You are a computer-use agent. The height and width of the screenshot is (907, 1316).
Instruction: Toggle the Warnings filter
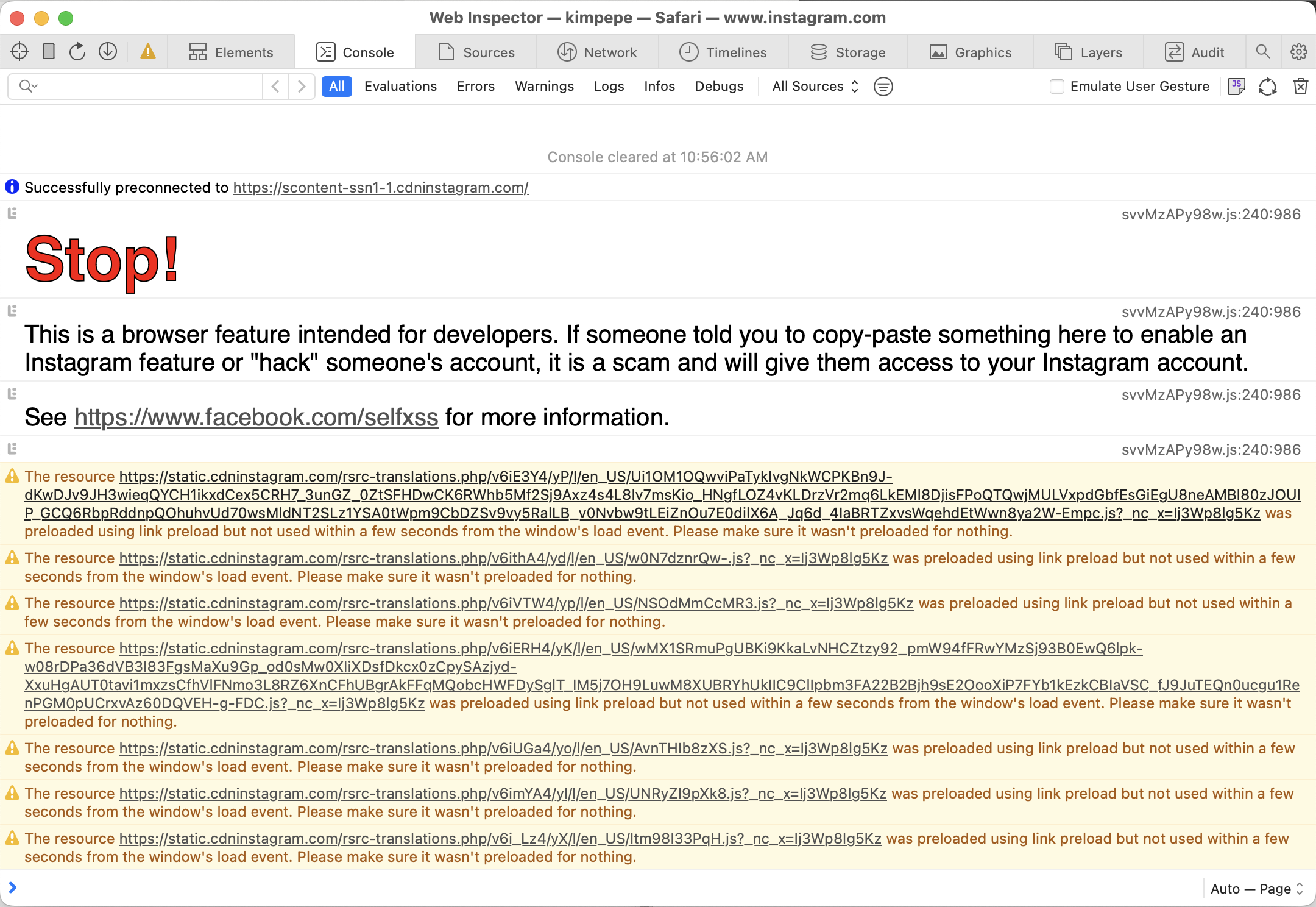[x=544, y=87]
